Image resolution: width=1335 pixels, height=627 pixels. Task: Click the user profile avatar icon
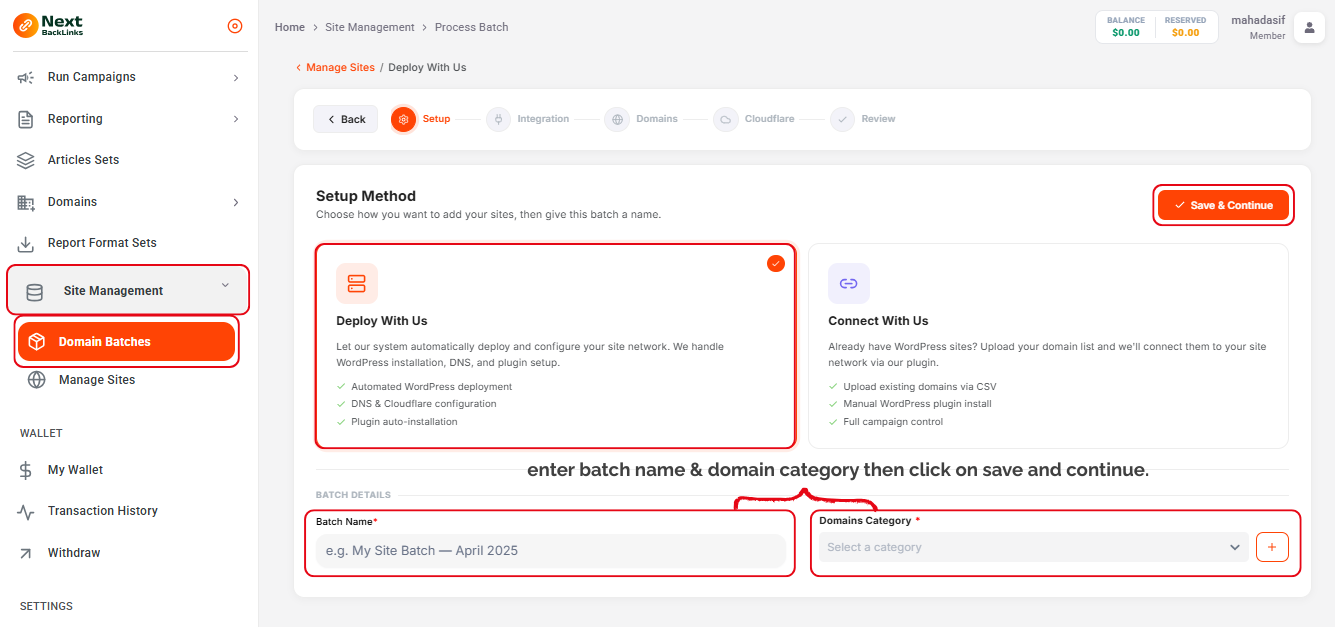pos(1309,28)
